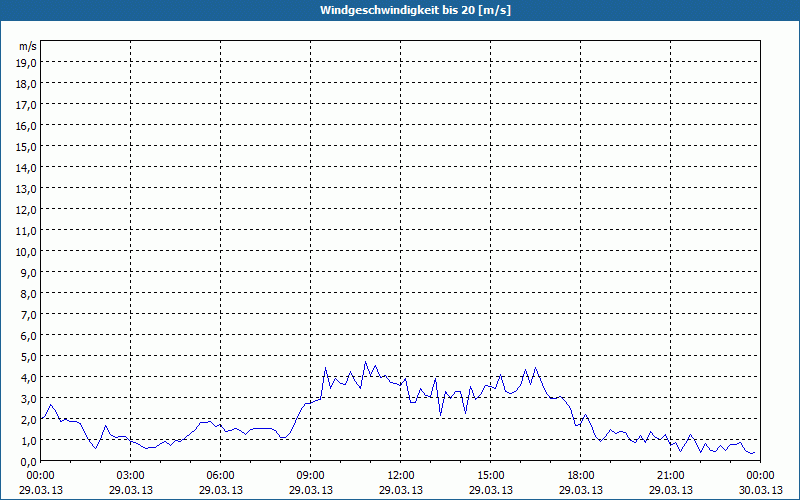
Task: Pick the y-axis label '15,0'
Action: coord(26,147)
